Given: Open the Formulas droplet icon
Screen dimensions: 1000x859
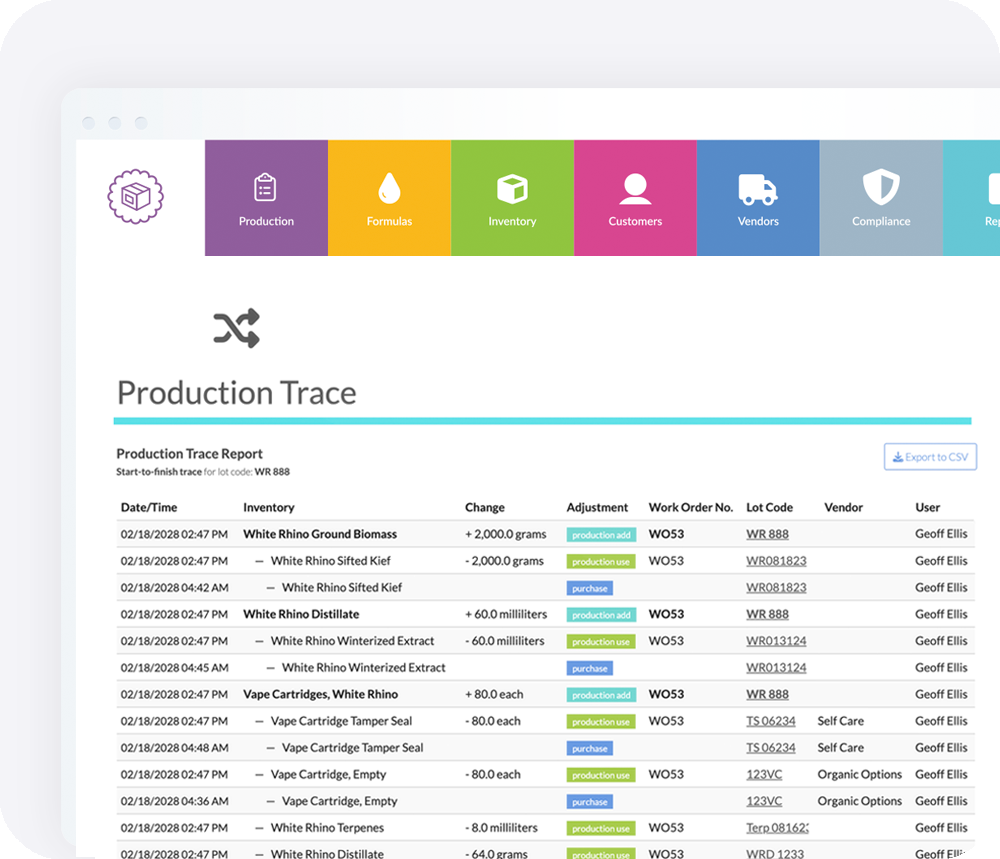Looking at the screenshot, I should (x=389, y=187).
